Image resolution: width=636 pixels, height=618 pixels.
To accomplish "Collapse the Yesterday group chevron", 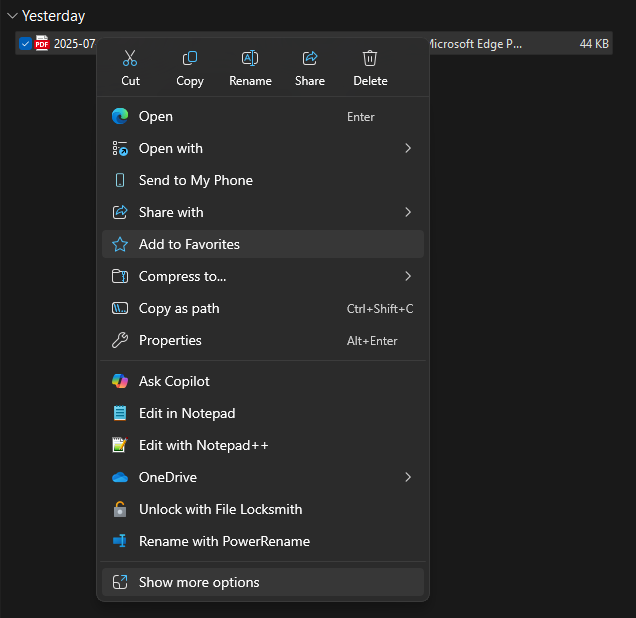I will (x=12, y=16).
